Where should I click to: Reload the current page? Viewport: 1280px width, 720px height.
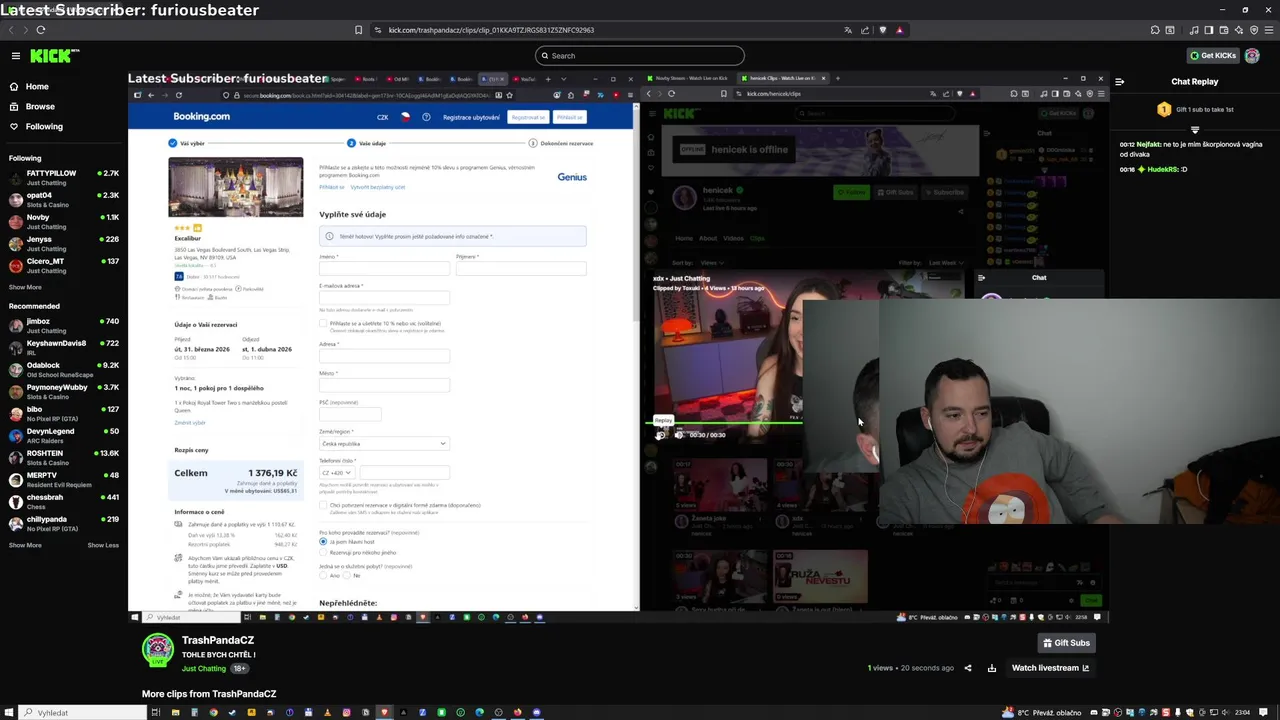click(41, 30)
